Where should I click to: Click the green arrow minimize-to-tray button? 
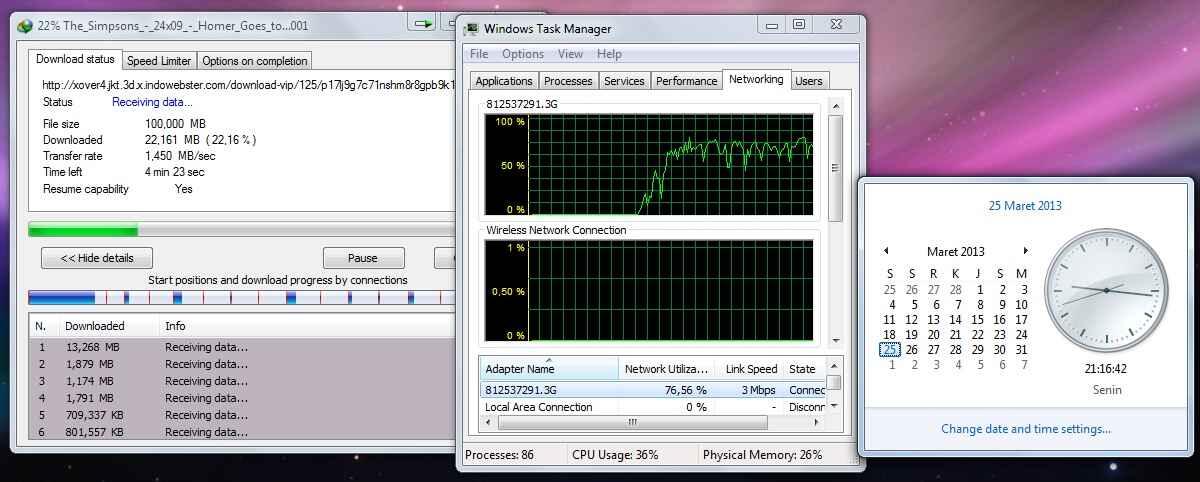423,22
